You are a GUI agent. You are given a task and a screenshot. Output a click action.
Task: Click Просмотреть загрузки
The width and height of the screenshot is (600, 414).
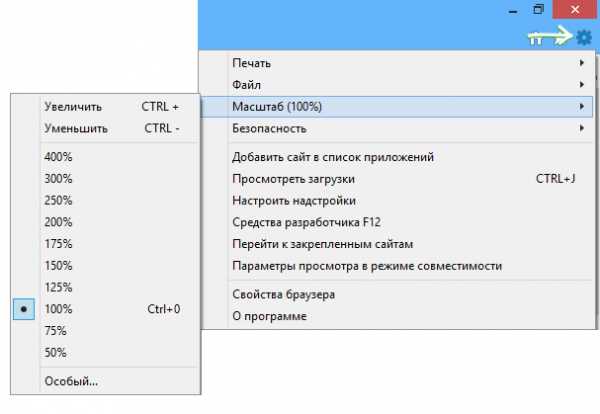point(293,179)
